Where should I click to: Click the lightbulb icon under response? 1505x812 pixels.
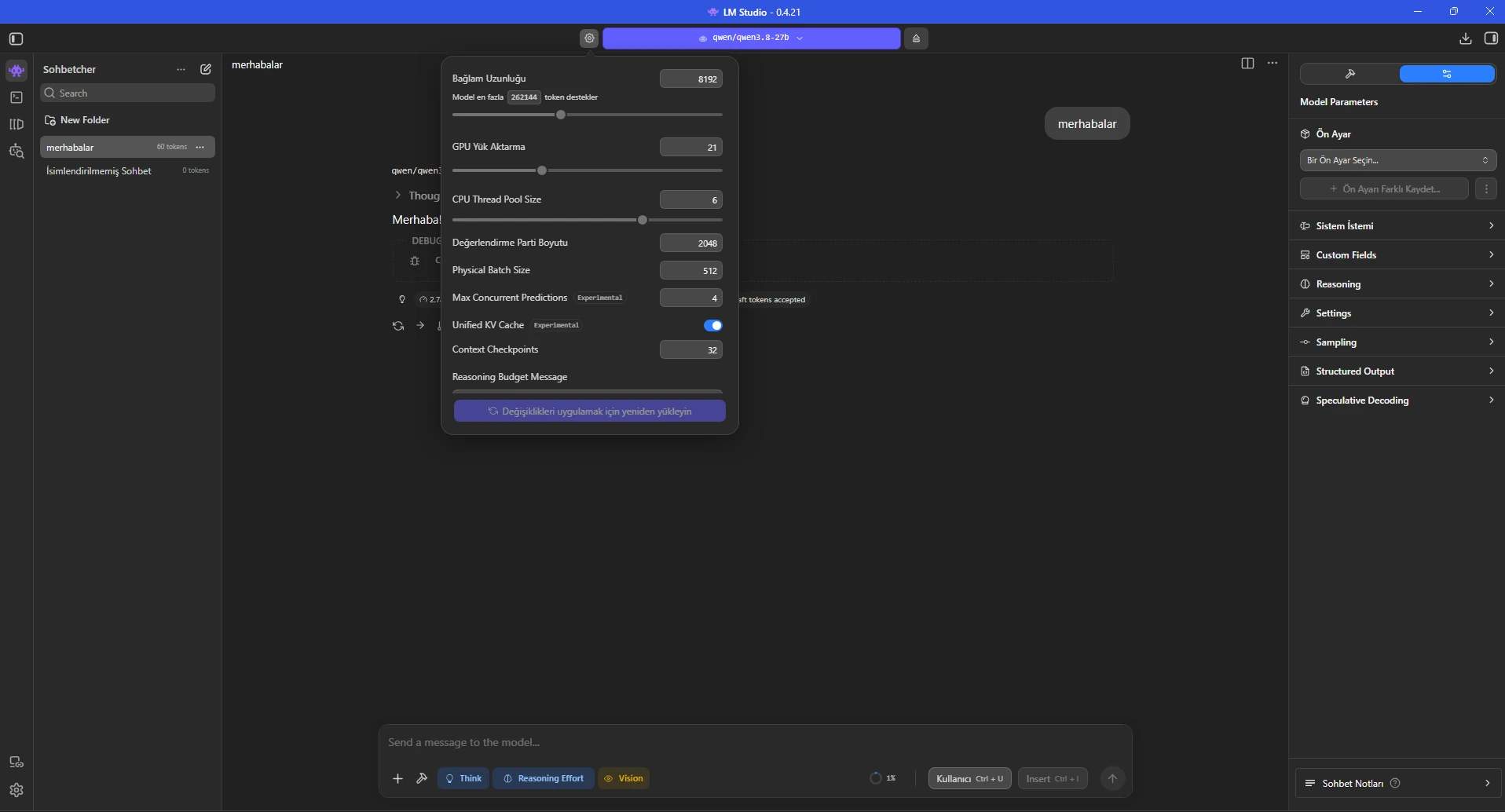[402, 299]
